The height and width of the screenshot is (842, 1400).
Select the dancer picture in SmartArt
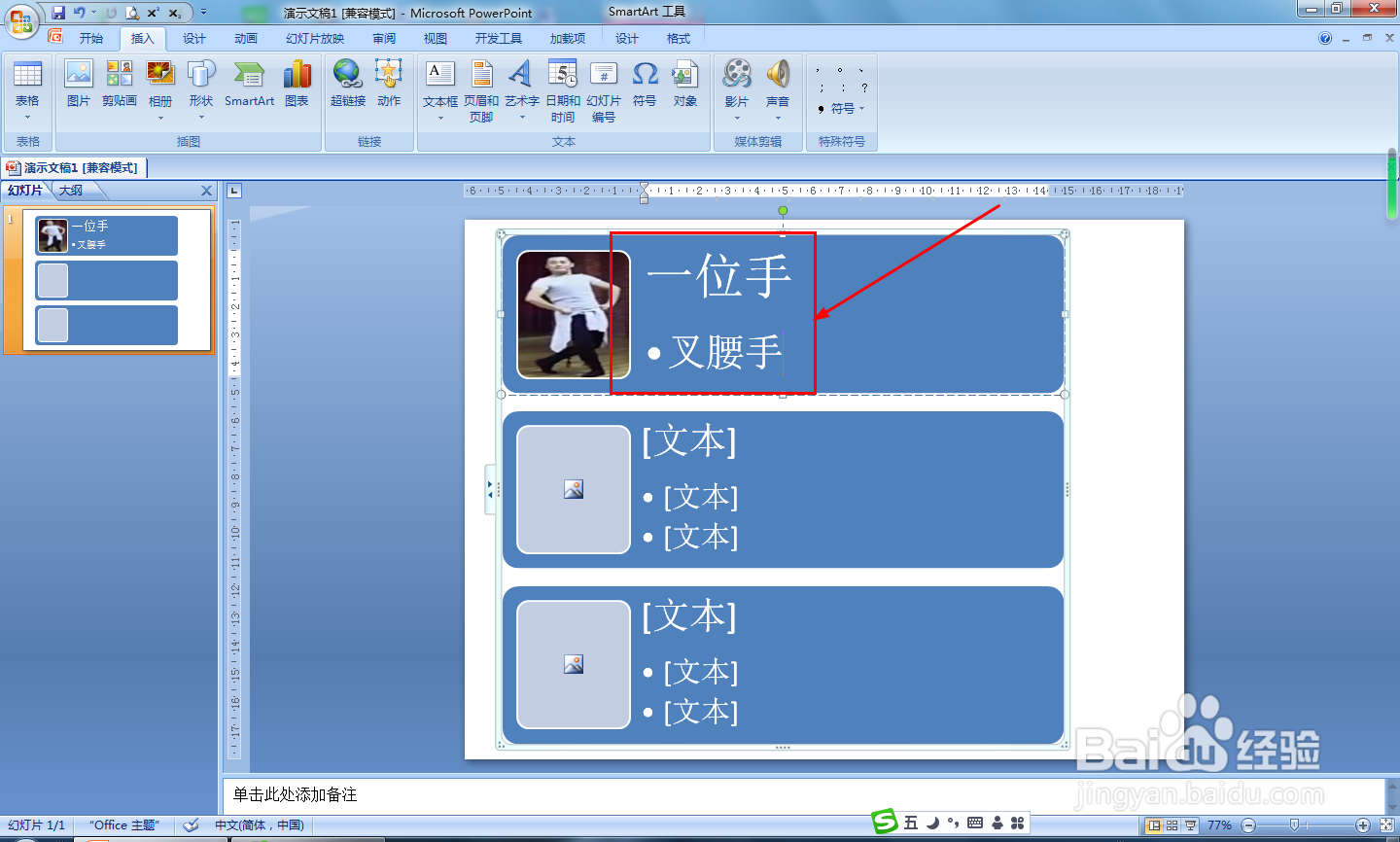(574, 314)
